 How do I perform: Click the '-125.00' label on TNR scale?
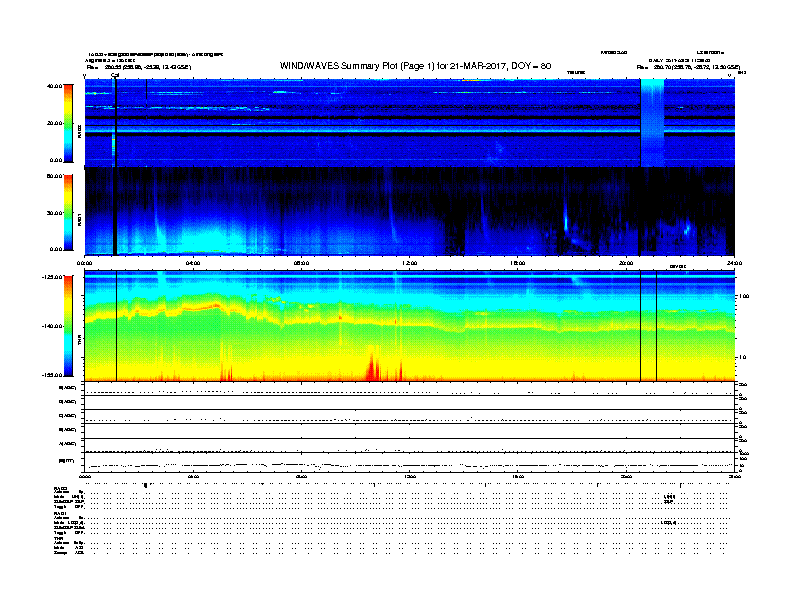click(x=53, y=277)
